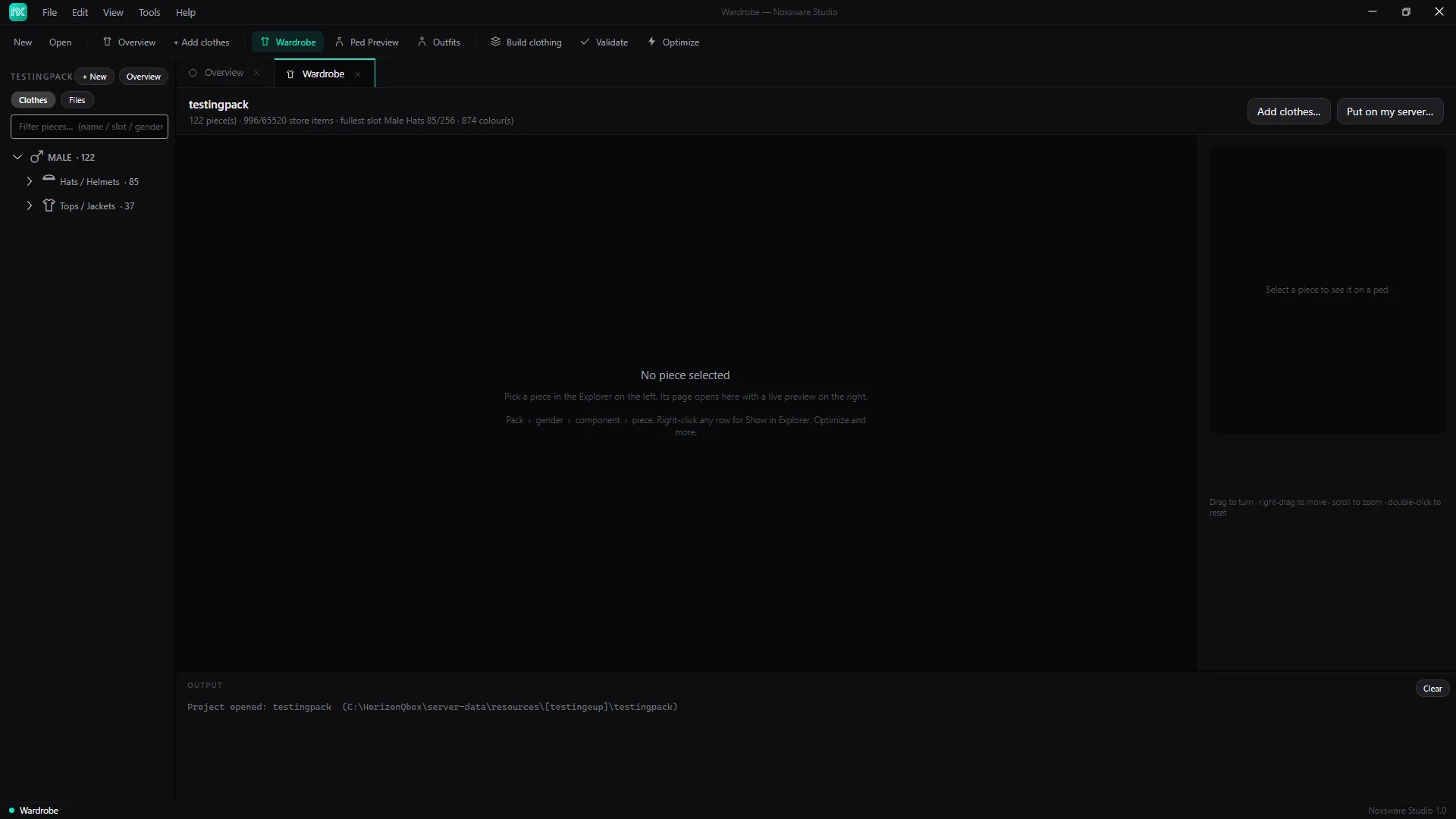Click the male gender symbol icon
This screenshot has width=1456, height=819.
click(36, 157)
